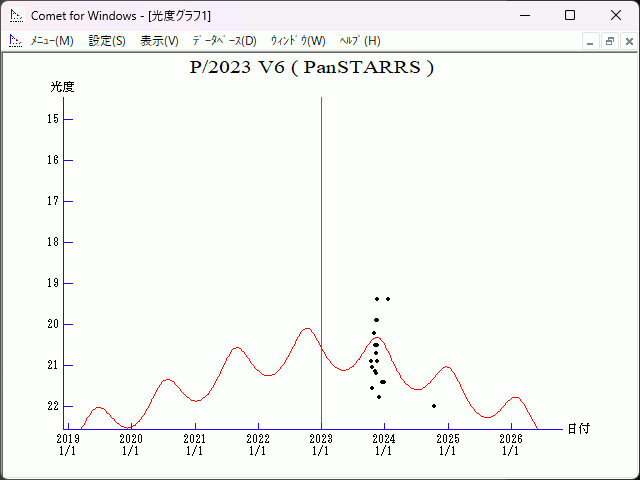Open the 表示(V) view menu
Image resolution: width=640 pixels, height=480 pixels.
159,41
